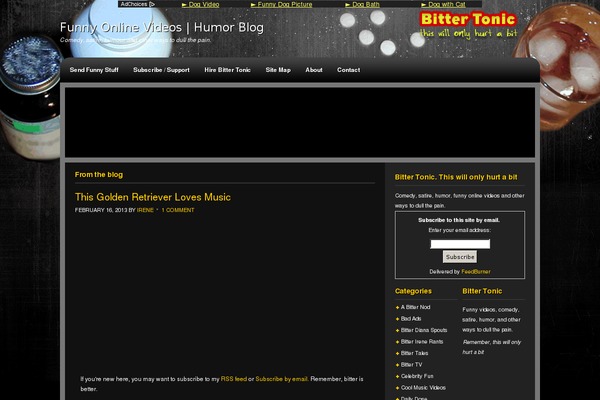600x400 pixels.
Task: Click the Subscribe by email link
Action: tap(281, 379)
